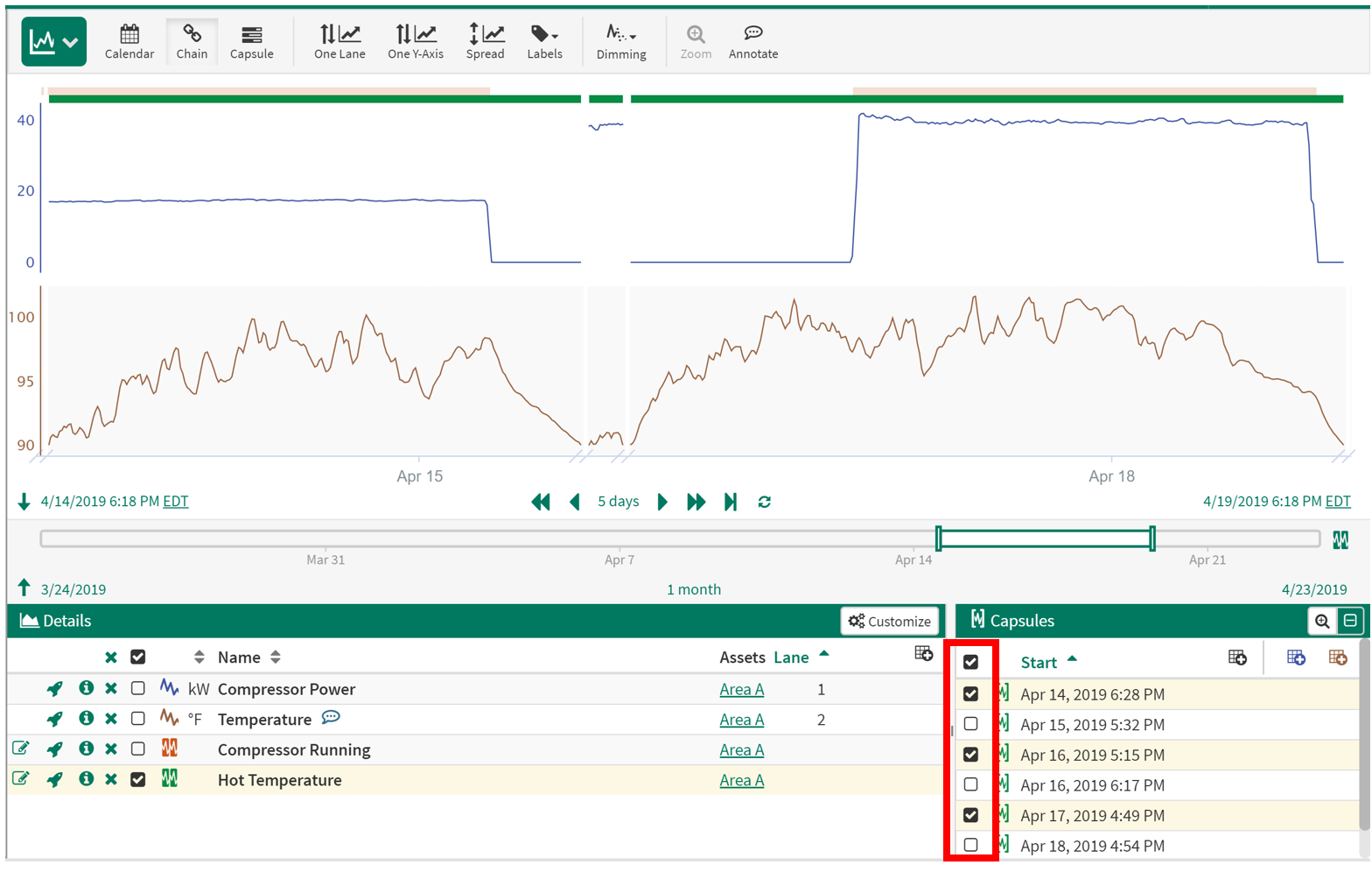Click the info icon for Temperature
Image resolution: width=1372 pixels, height=872 pixels.
coord(86,719)
